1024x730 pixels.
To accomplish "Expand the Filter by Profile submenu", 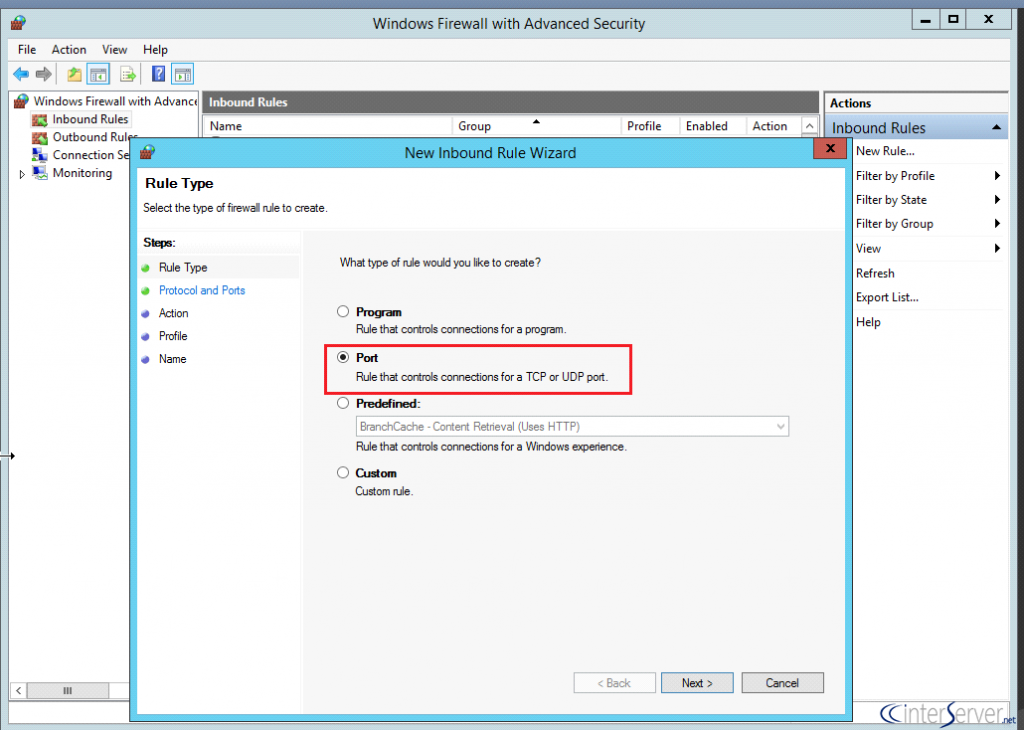I will click(x=997, y=176).
